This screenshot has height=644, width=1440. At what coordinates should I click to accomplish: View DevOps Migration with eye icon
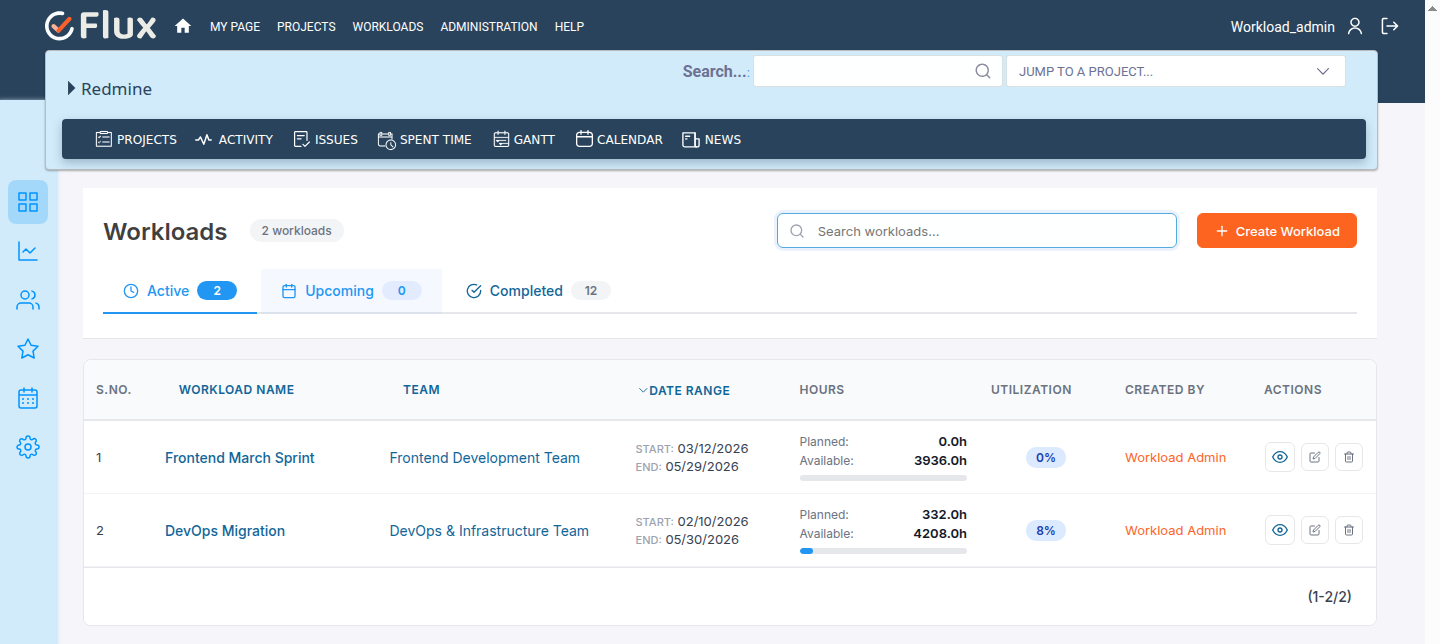pyautogui.click(x=1280, y=530)
